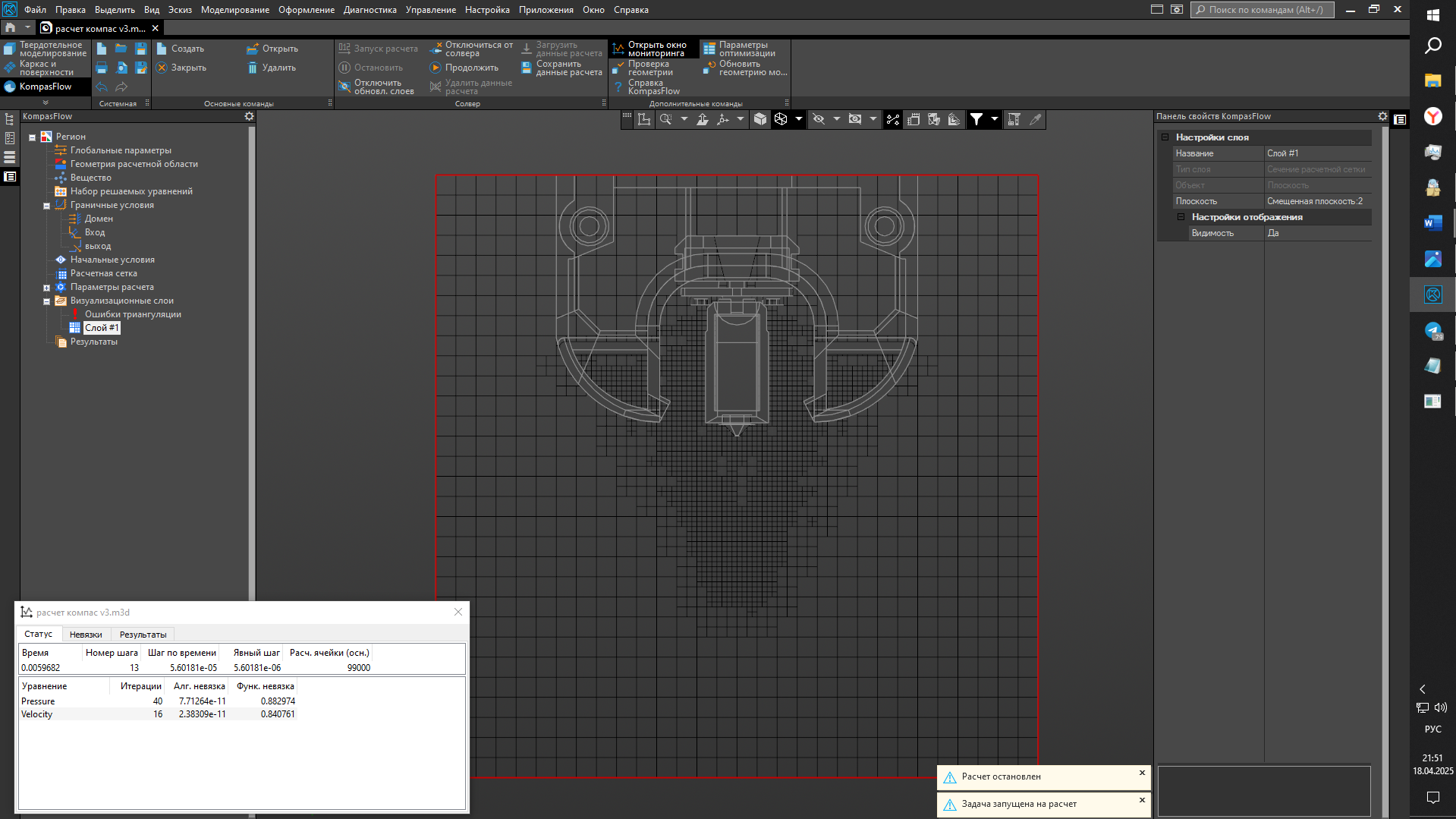Switch to the Невязки tab

(x=86, y=635)
